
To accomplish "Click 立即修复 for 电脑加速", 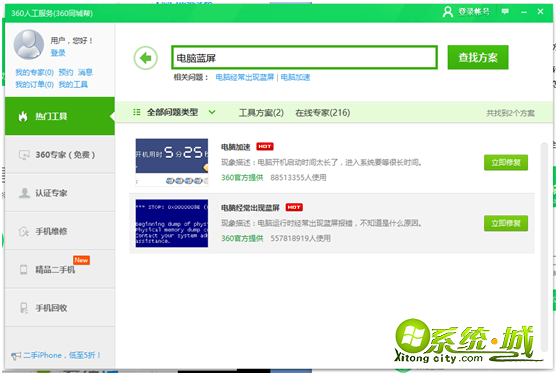I will (506, 163).
